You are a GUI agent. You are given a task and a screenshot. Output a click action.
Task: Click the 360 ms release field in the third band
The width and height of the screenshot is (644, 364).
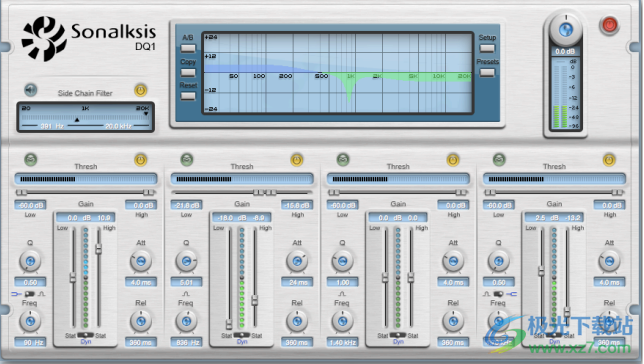pos(453,342)
